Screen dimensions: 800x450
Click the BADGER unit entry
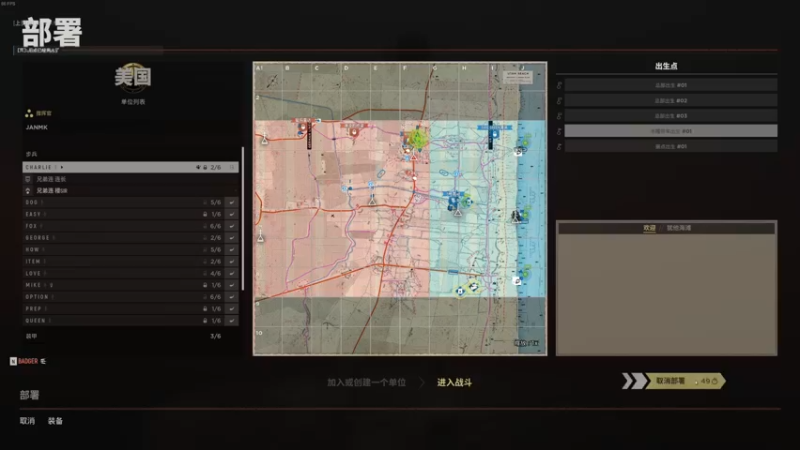click(28, 361)
